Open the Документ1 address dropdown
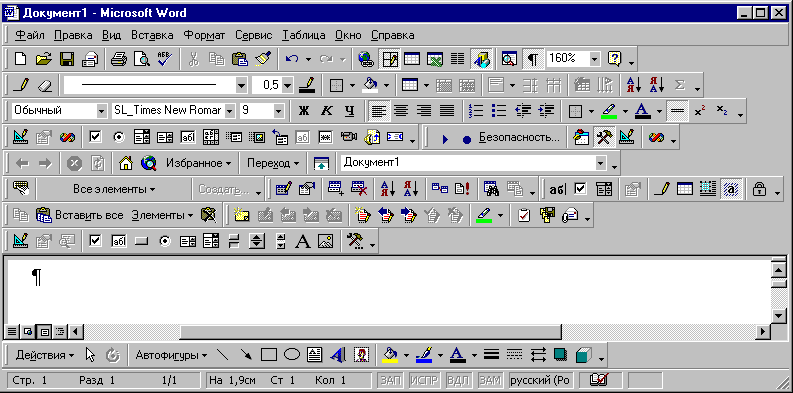 click(601, 163)
